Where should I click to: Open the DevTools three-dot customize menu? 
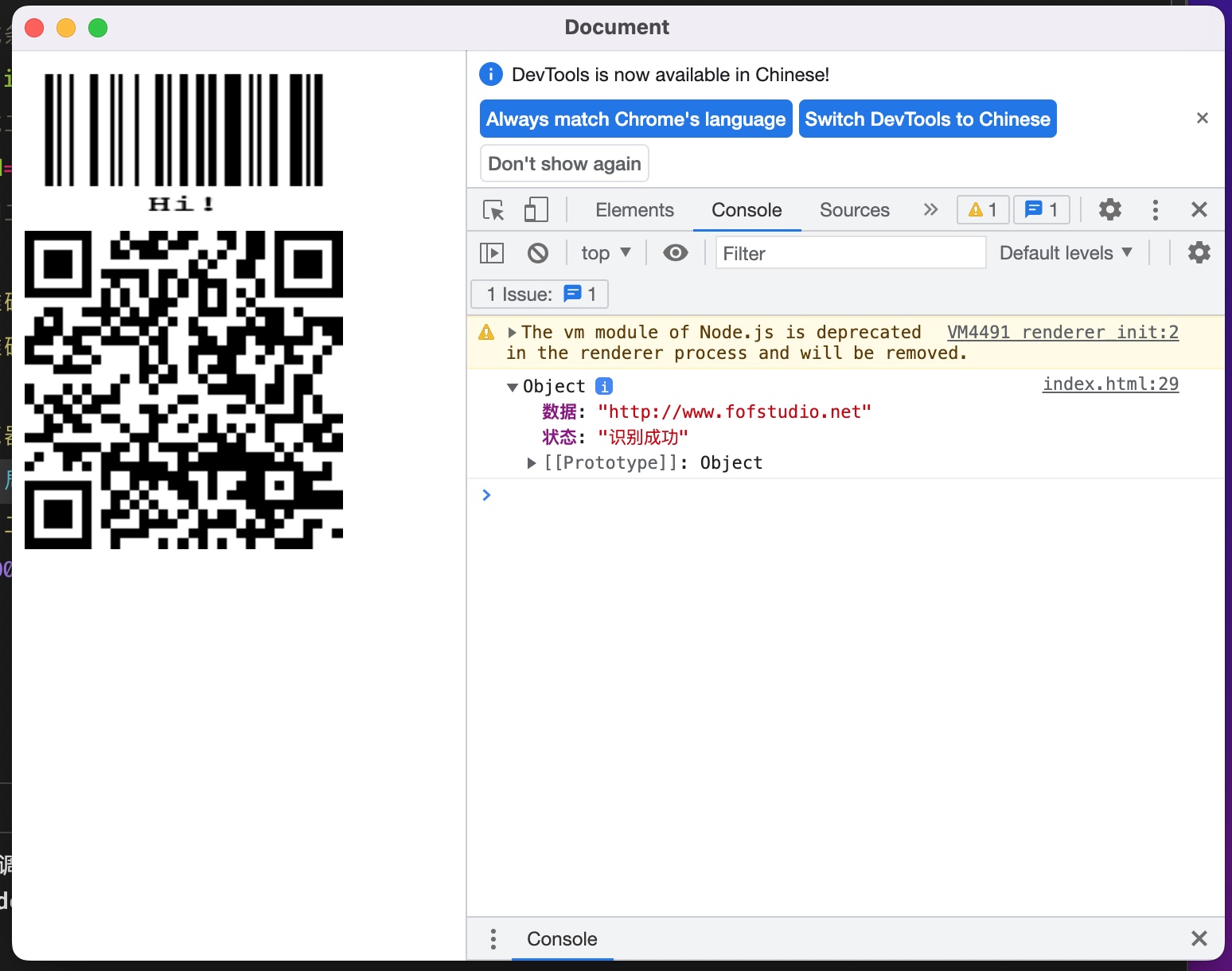click(x=1156, y=209)
